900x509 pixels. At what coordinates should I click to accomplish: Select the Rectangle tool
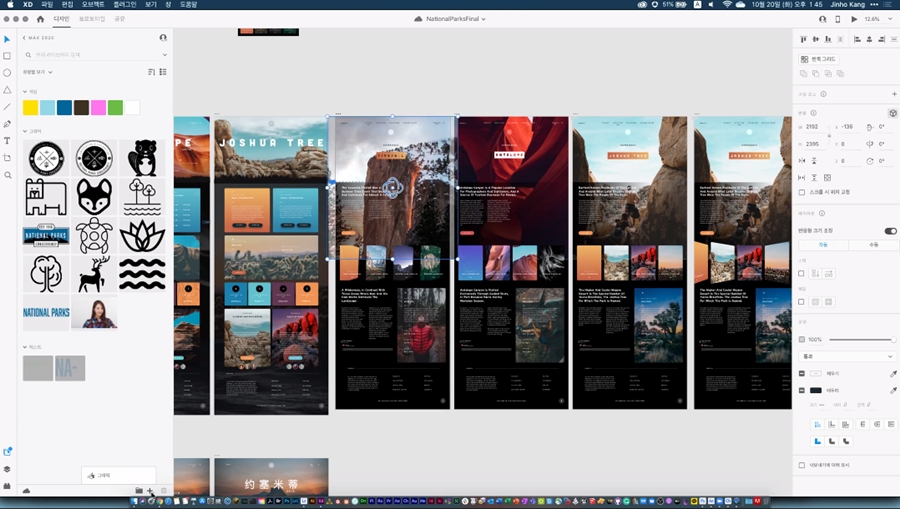7,56
